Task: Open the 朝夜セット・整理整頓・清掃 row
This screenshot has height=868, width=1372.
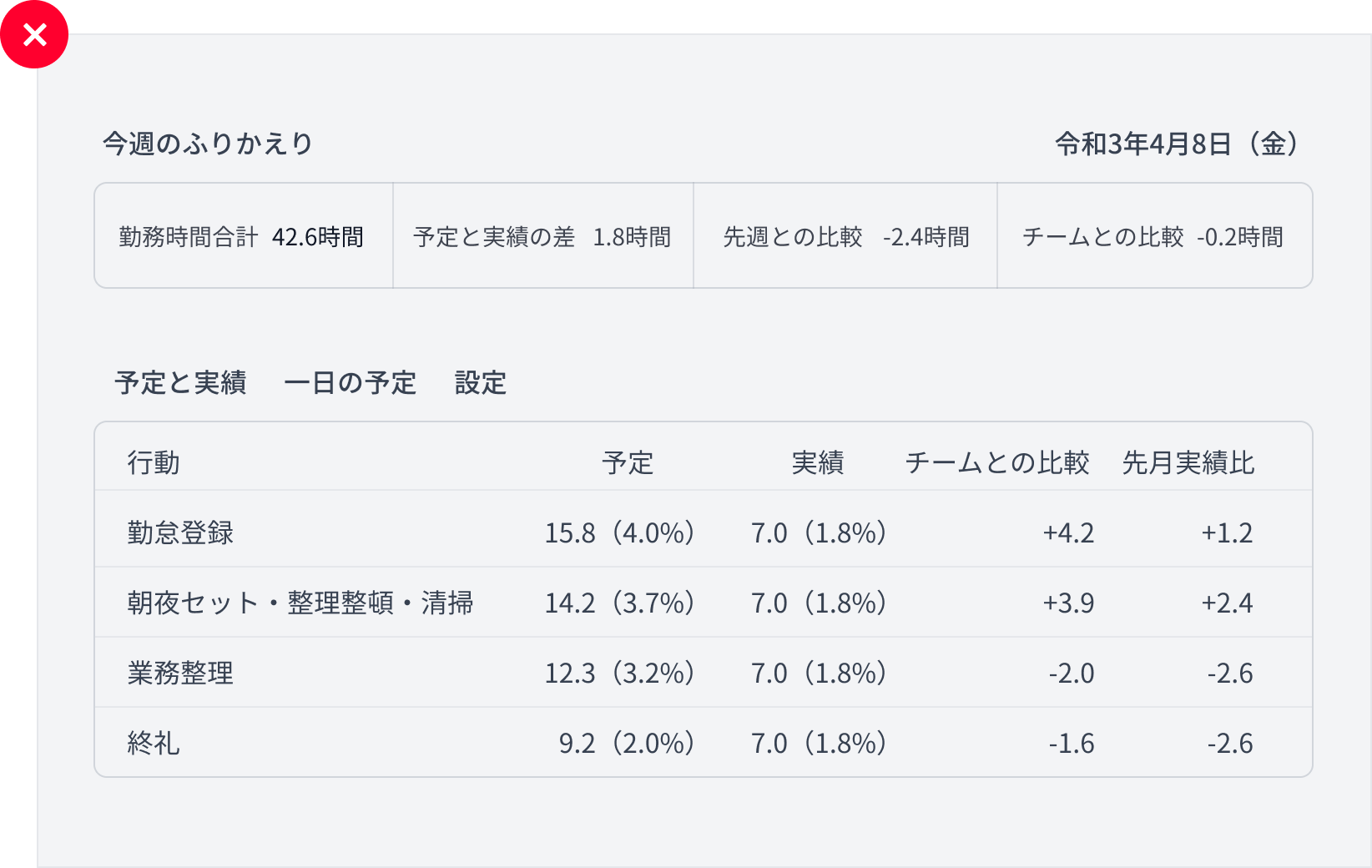Action: point(668,603)
